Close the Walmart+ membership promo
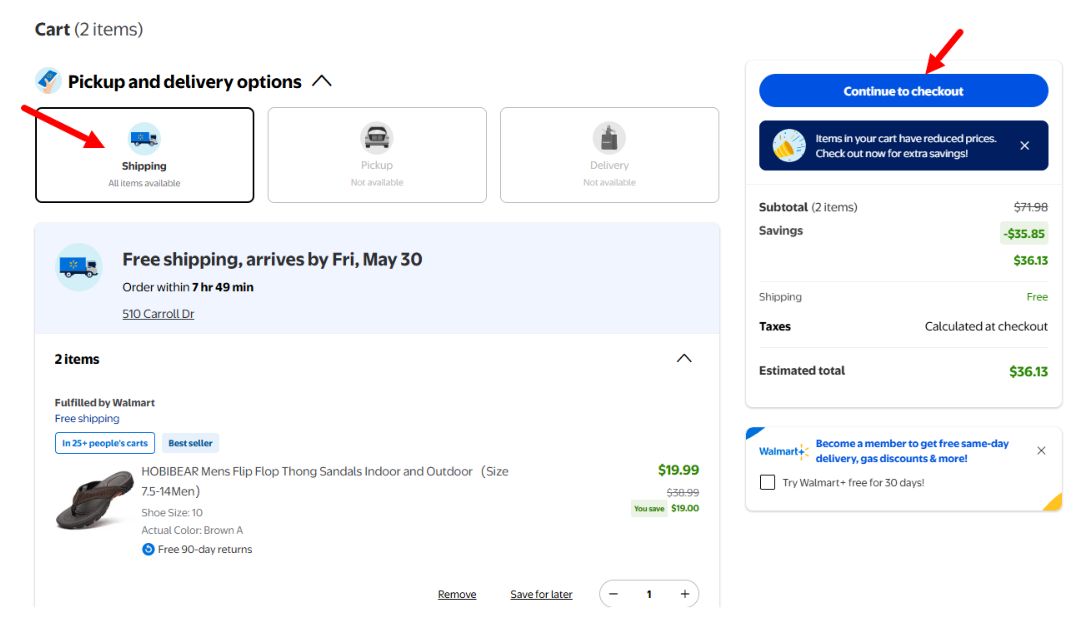 (1041, 451)
